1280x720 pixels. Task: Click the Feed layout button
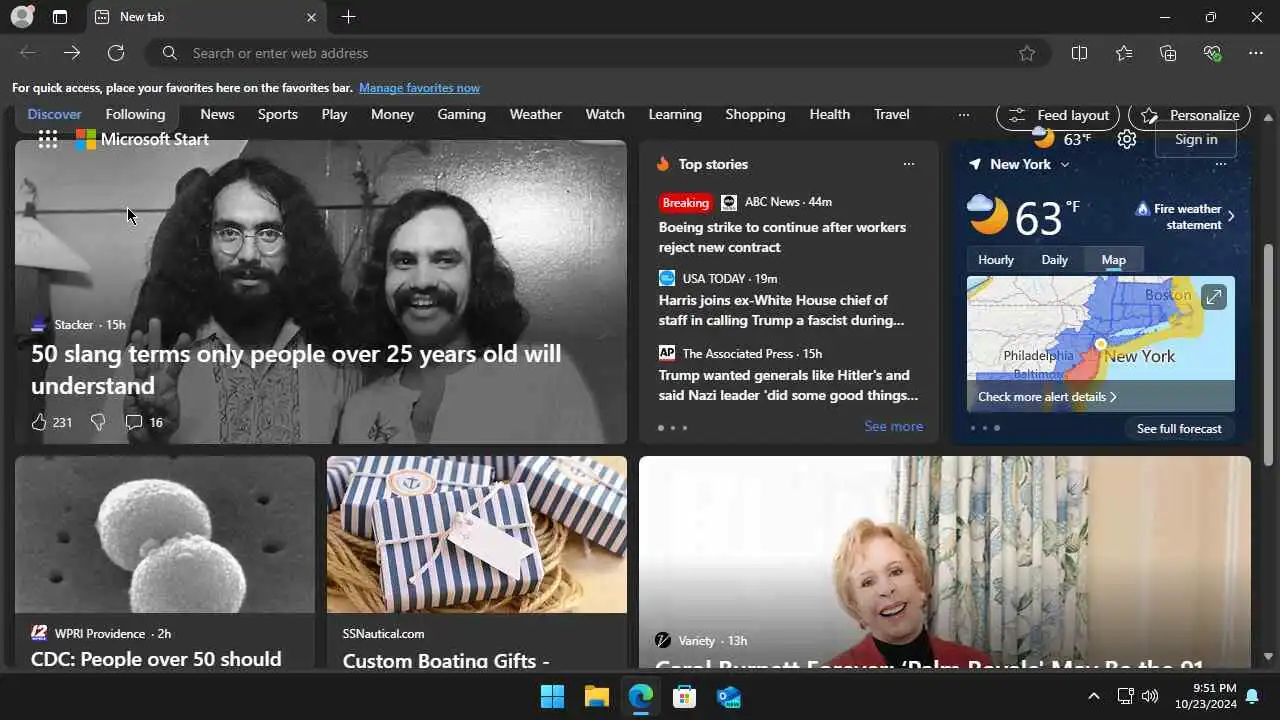coord(1058,115)
